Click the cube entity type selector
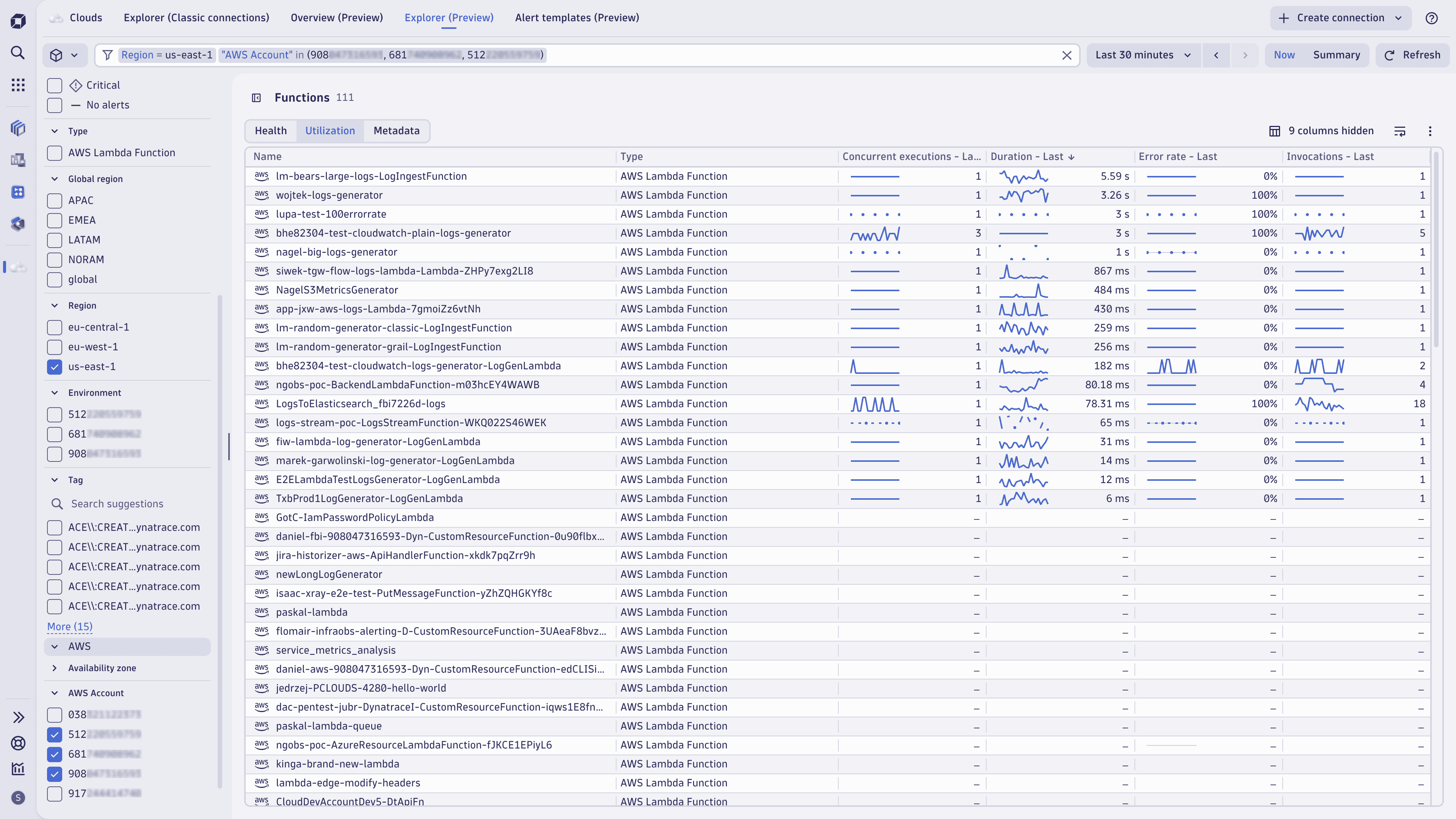The image size is (1456, 819). pos(64,55)
